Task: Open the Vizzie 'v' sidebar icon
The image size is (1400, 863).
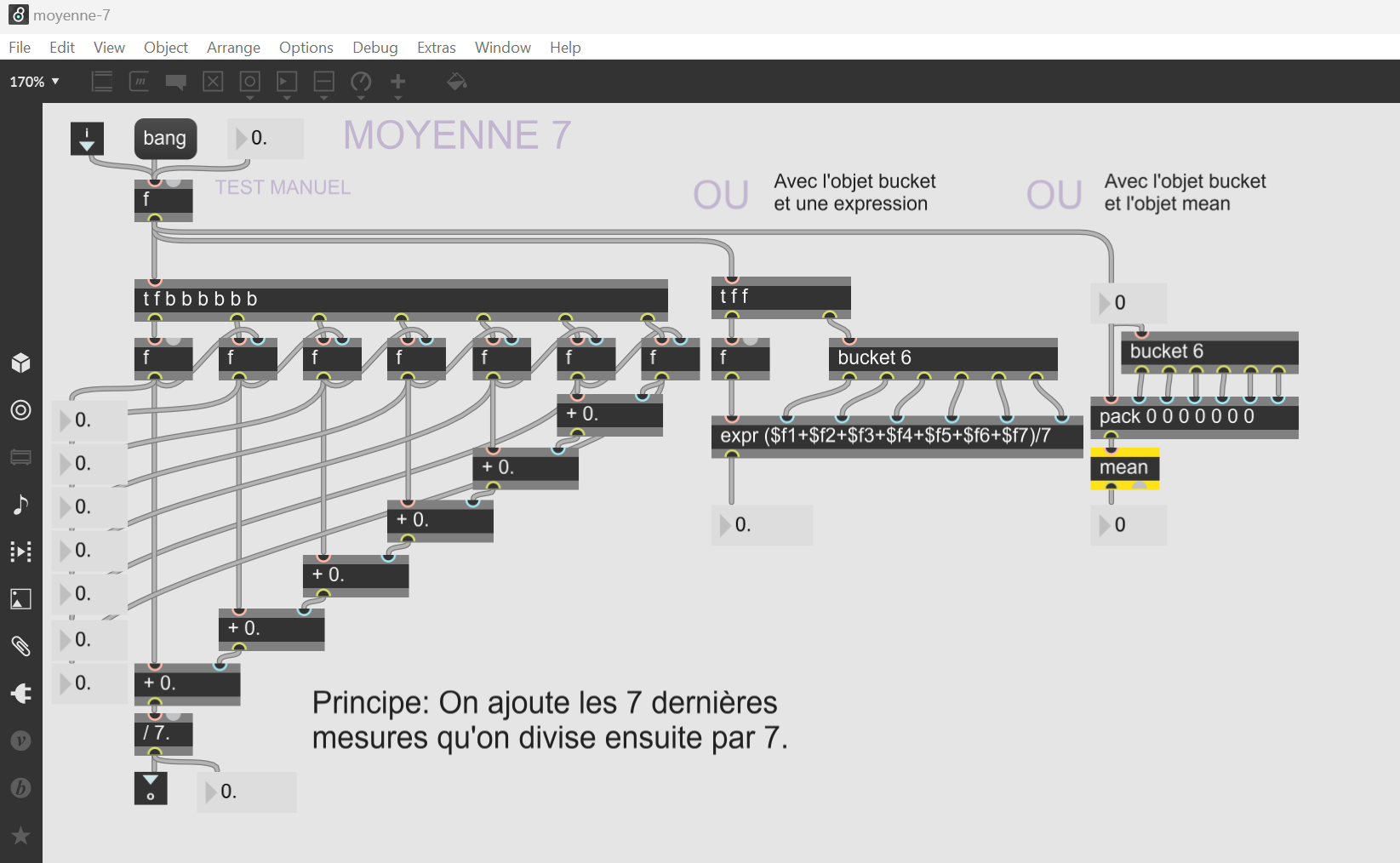Action: tap(21, 740)
